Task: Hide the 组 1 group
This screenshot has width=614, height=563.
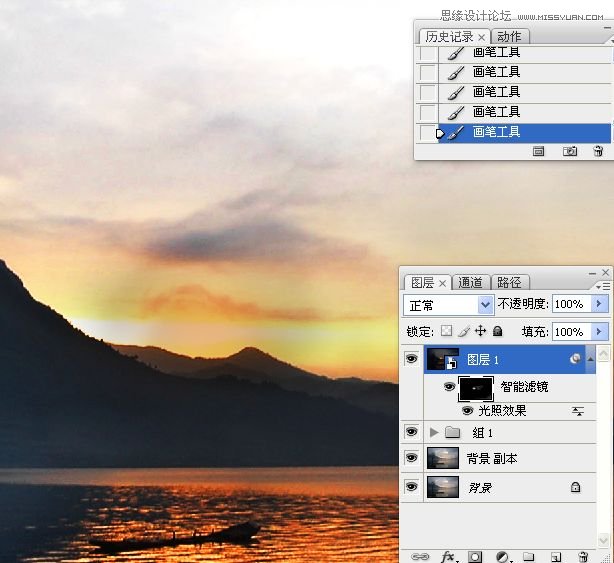Action: [x=411, y=432]
